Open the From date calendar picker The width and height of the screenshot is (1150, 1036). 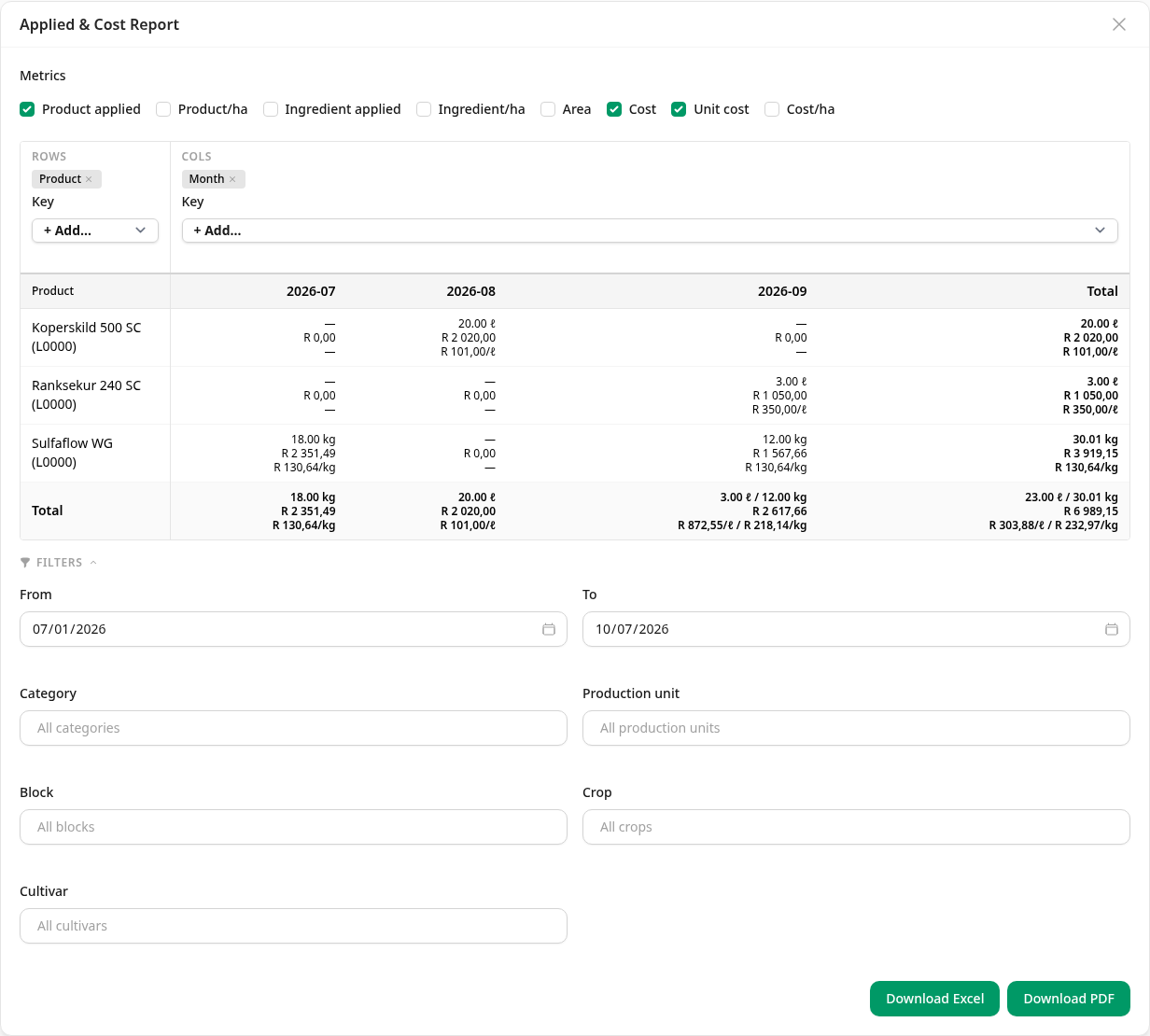549,629
